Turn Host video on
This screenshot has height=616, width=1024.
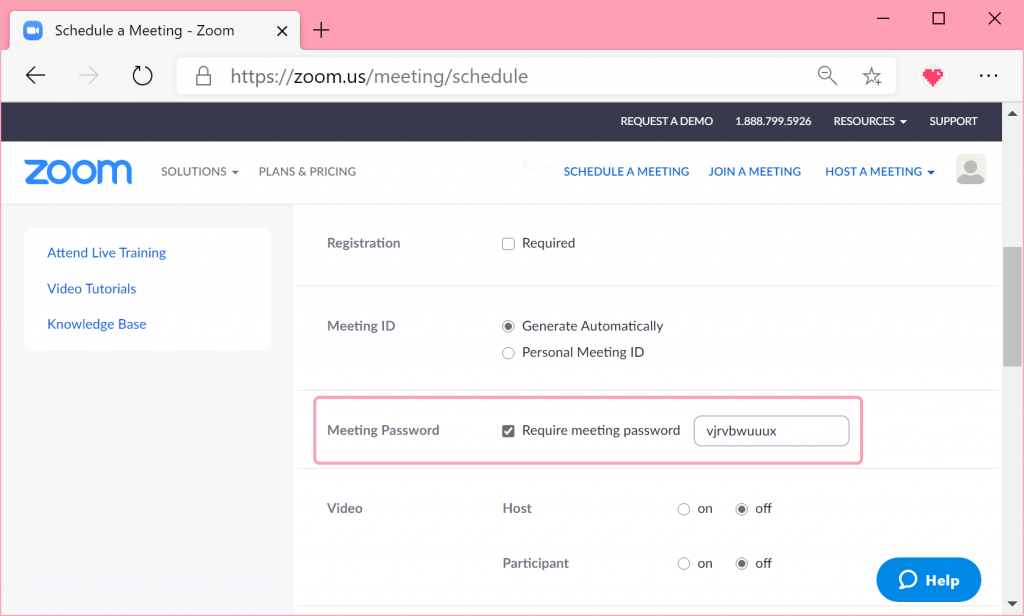[684, 509]
